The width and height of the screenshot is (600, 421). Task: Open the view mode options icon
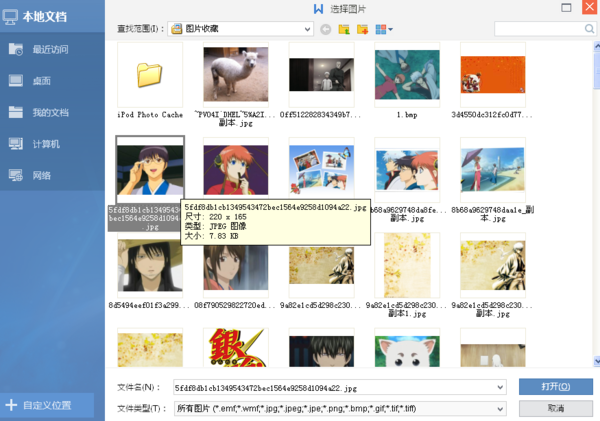coord(384,29)
